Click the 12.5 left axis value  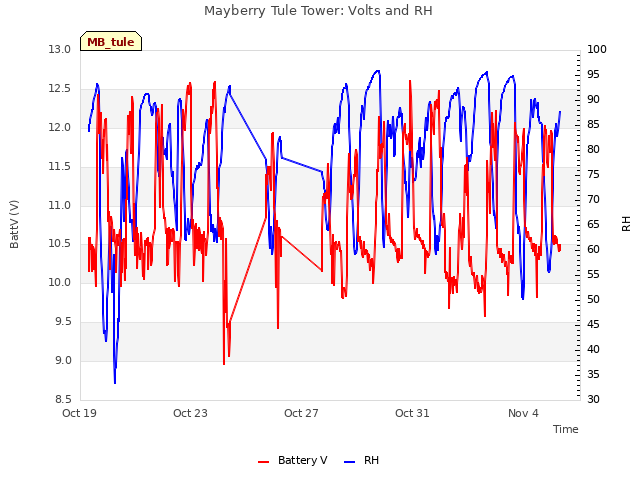60,89
